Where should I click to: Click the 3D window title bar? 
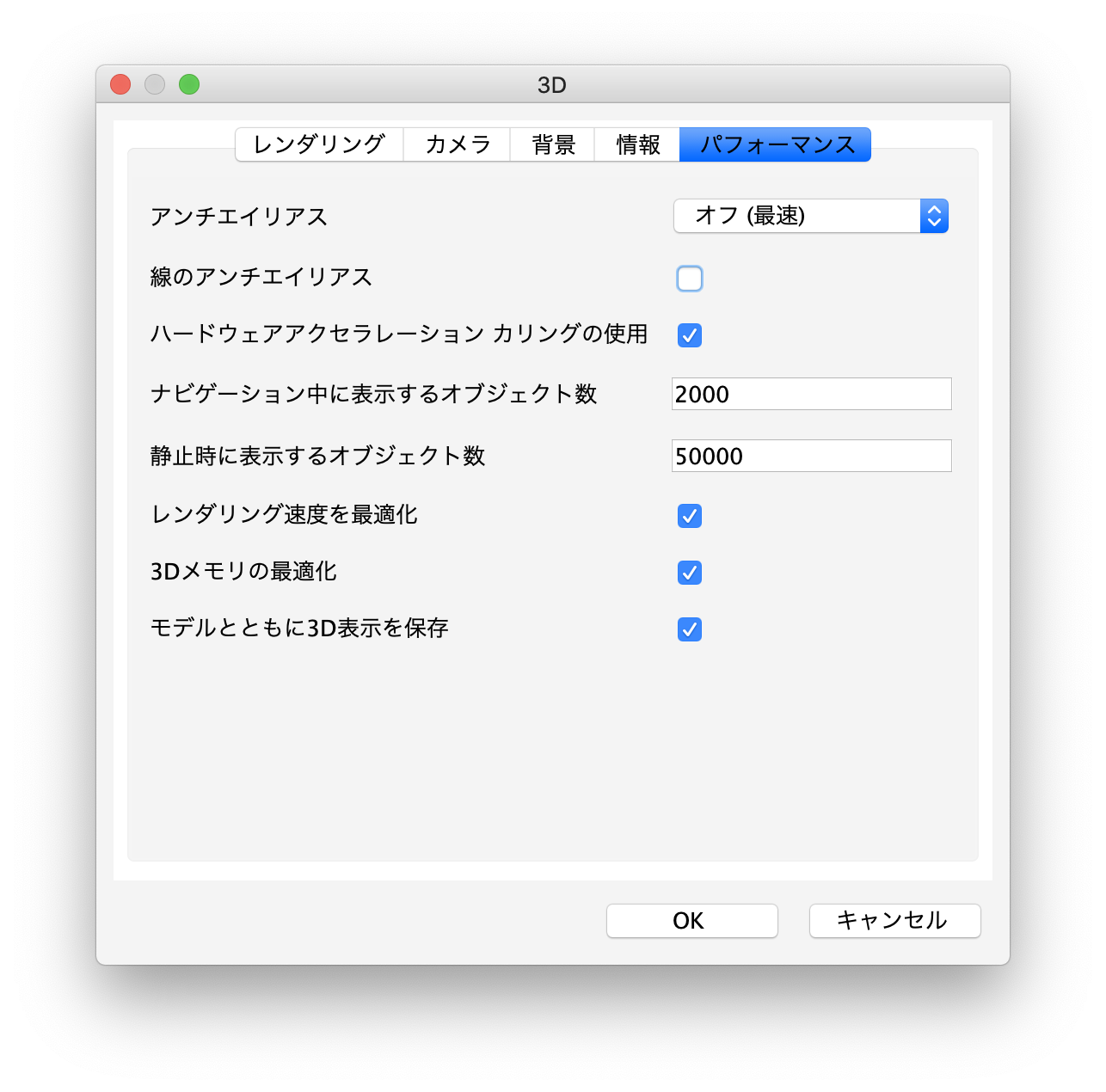click(x=552, y=84)
